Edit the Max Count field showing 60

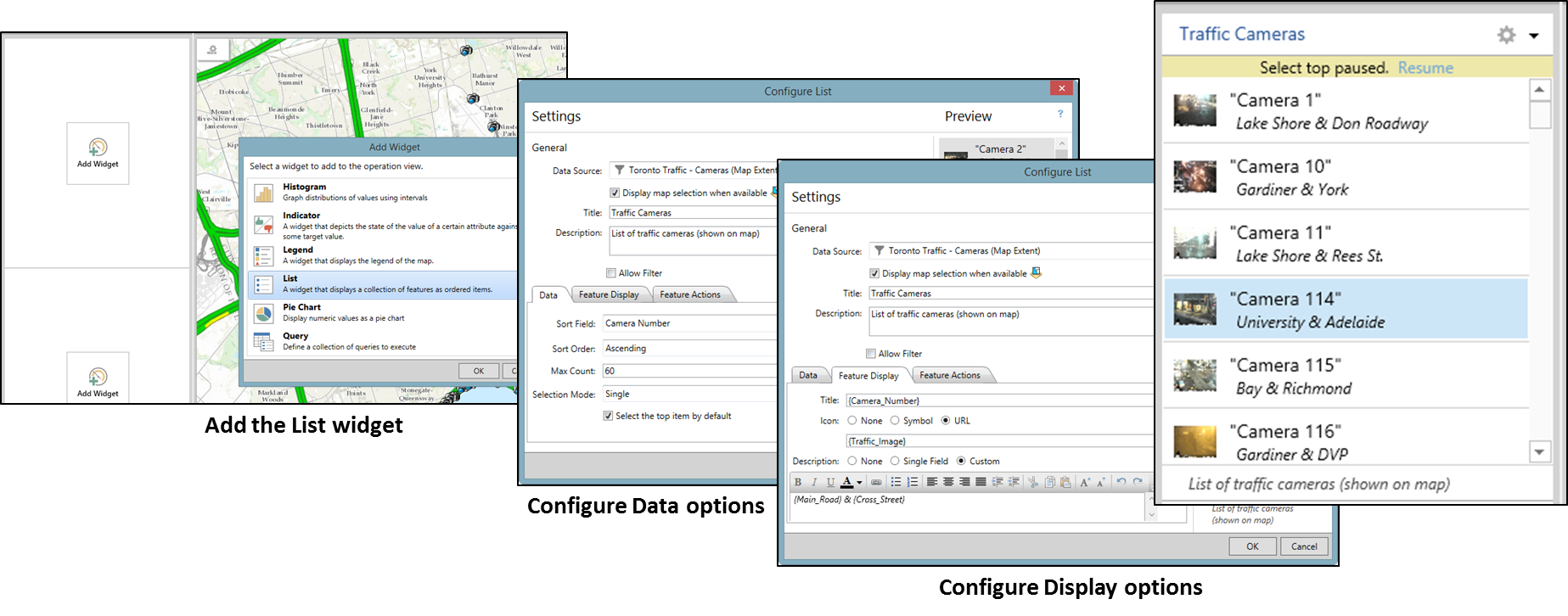689,371
